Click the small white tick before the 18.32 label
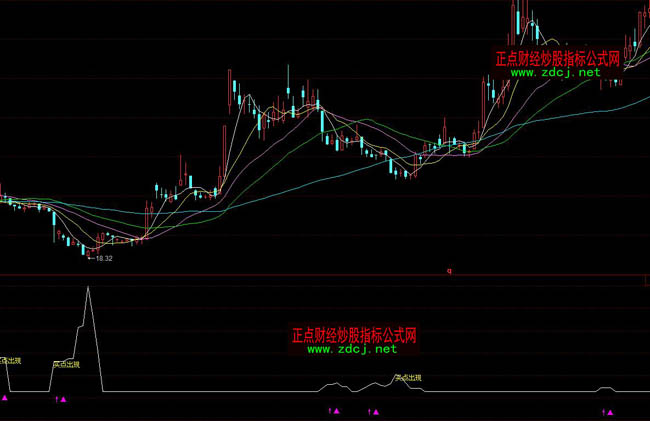The width and height of the screenshot is (650, 421). click(89, 259)
